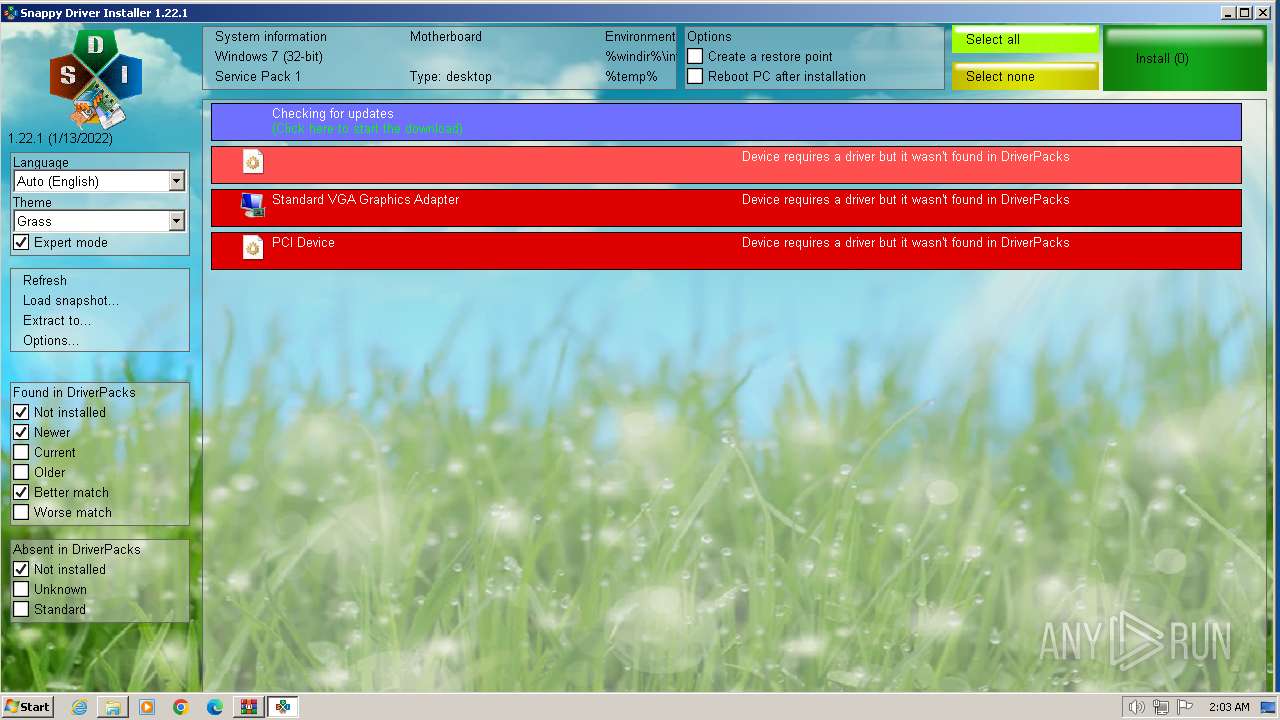Click Refresh in the side menu

[45, 281]
